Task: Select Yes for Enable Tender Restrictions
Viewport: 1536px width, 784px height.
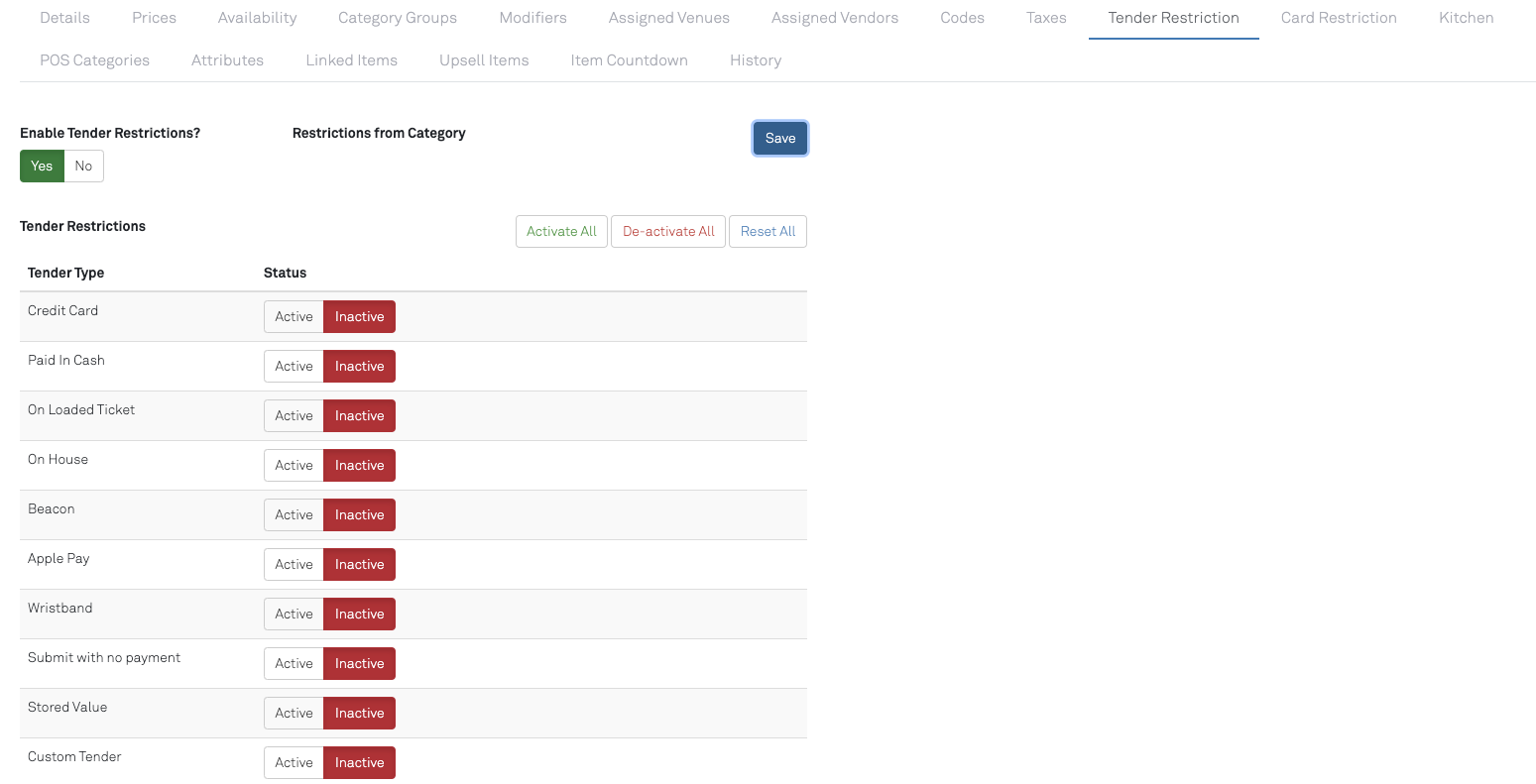Action: [42, 167]
